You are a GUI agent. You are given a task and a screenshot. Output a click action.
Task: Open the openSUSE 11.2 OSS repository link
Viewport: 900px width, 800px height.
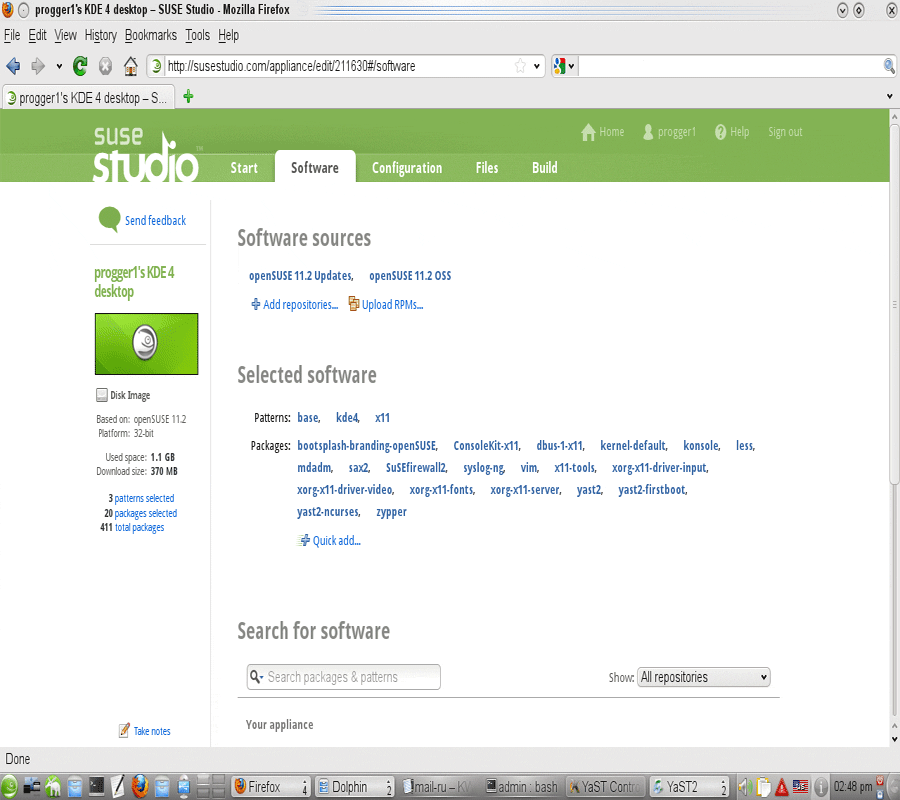(x=410, y=275)
